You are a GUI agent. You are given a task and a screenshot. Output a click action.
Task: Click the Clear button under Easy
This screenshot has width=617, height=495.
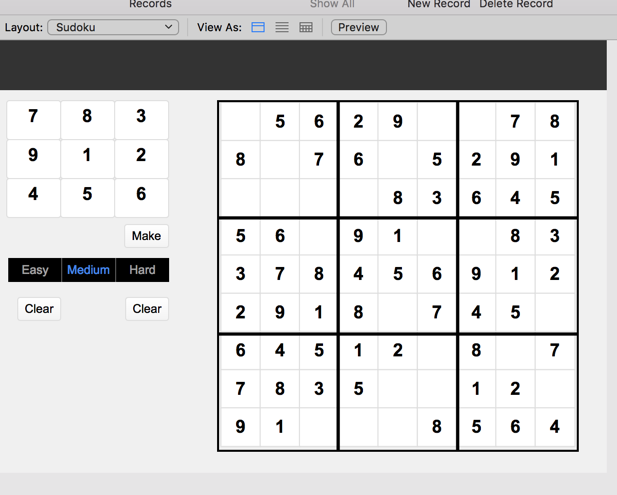[x=39, y=308]
